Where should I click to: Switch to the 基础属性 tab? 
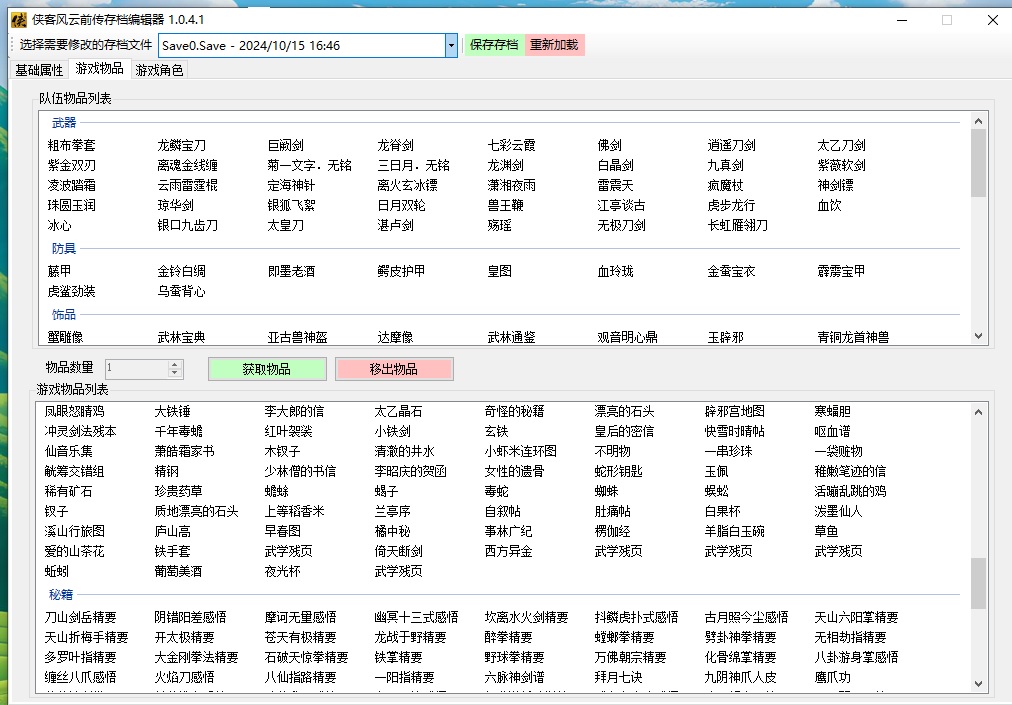tap(39, 70)
